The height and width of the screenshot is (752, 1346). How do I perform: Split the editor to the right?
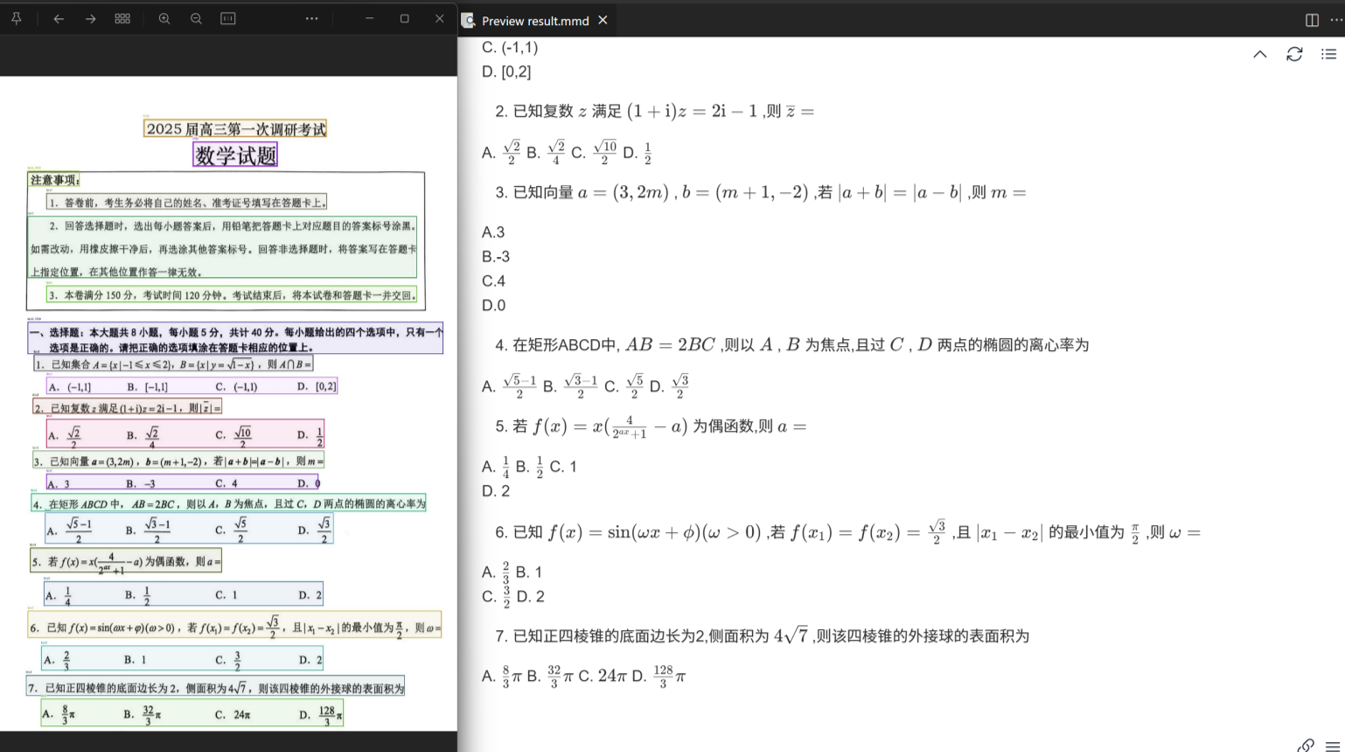[1312, 20]
